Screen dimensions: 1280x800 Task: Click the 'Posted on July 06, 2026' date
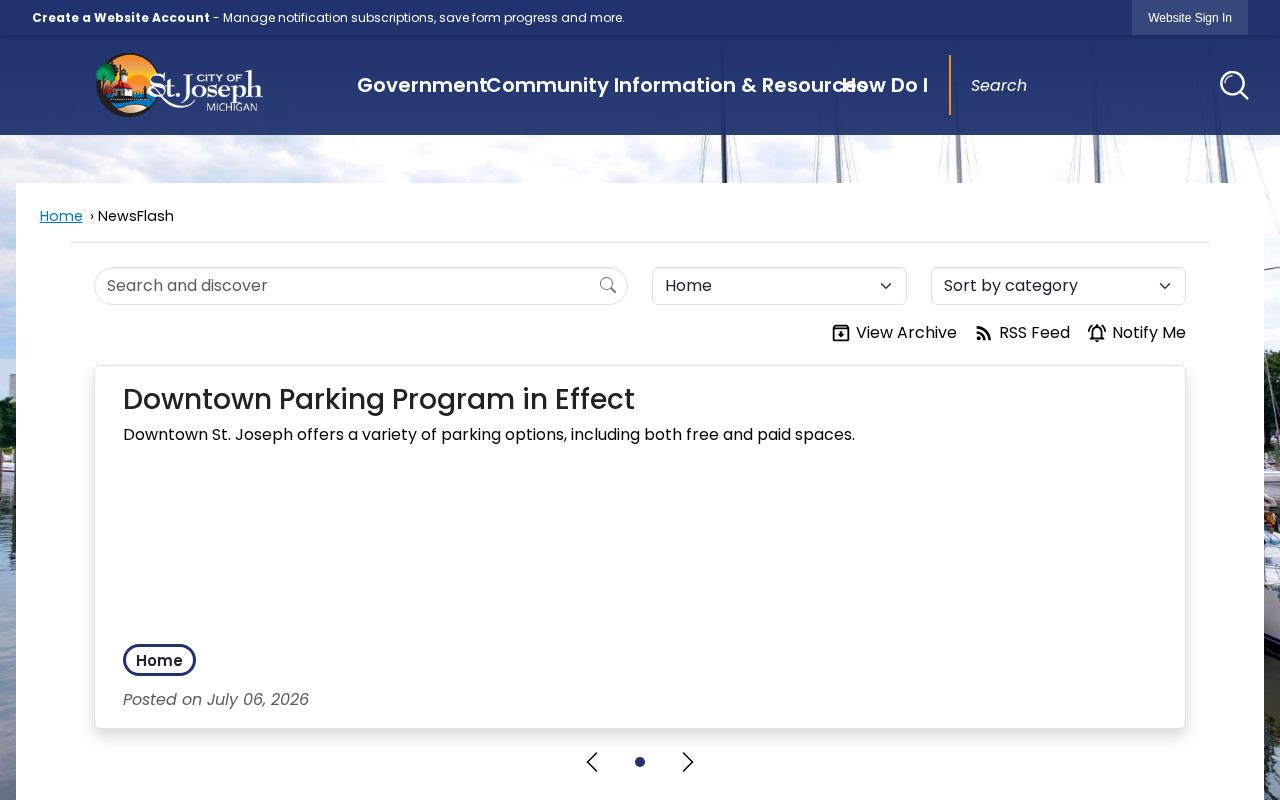point(216,700)
